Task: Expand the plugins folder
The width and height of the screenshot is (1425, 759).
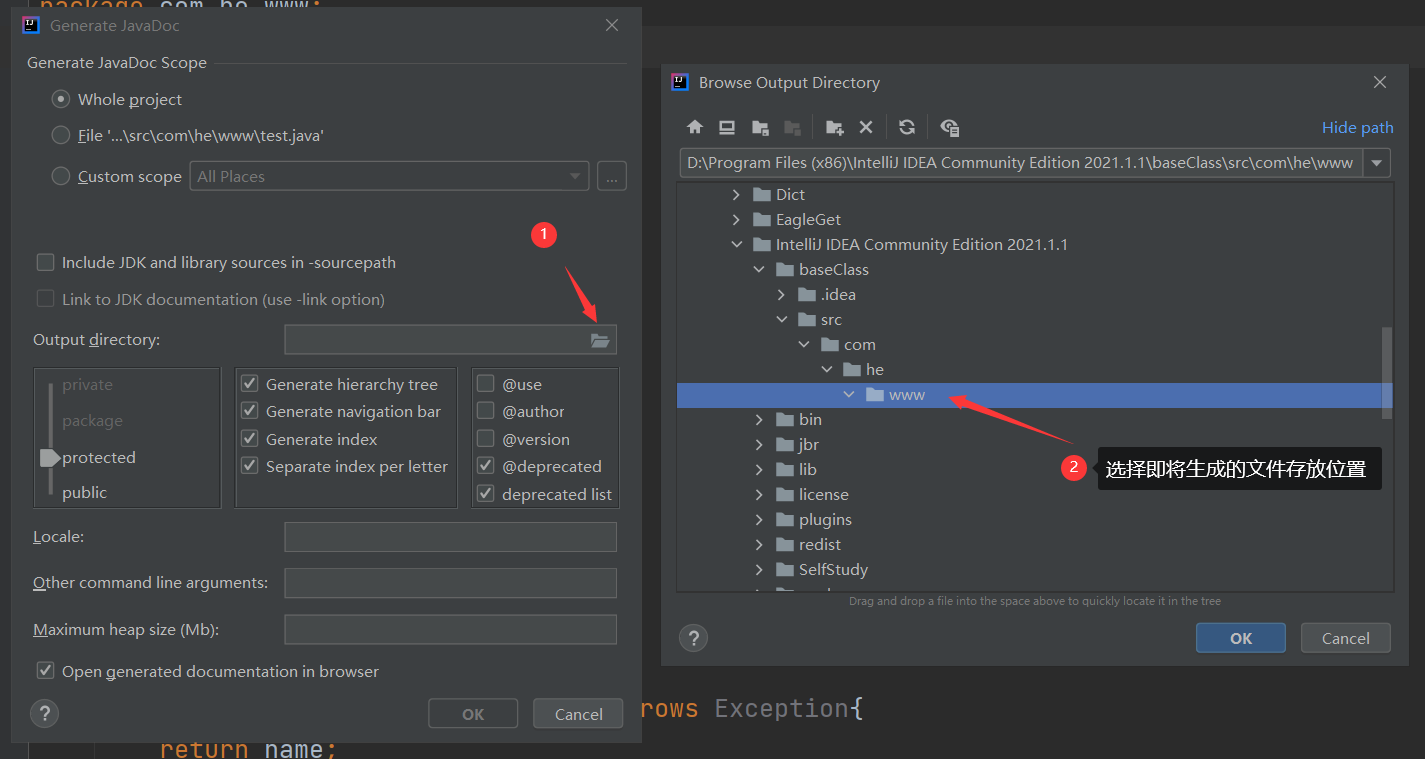Action: point(759,519)
